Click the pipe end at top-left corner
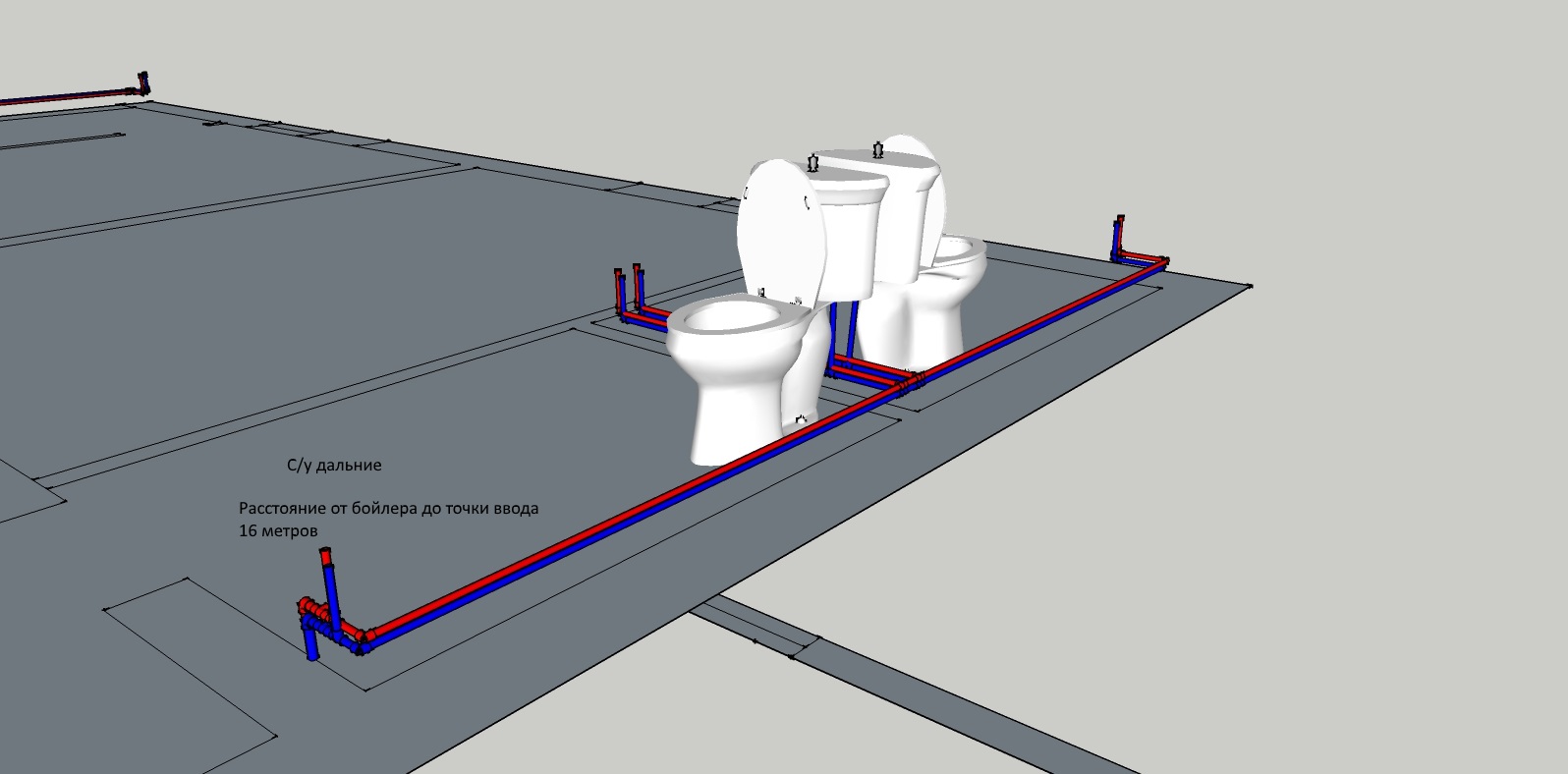 (x=143, y=83)
